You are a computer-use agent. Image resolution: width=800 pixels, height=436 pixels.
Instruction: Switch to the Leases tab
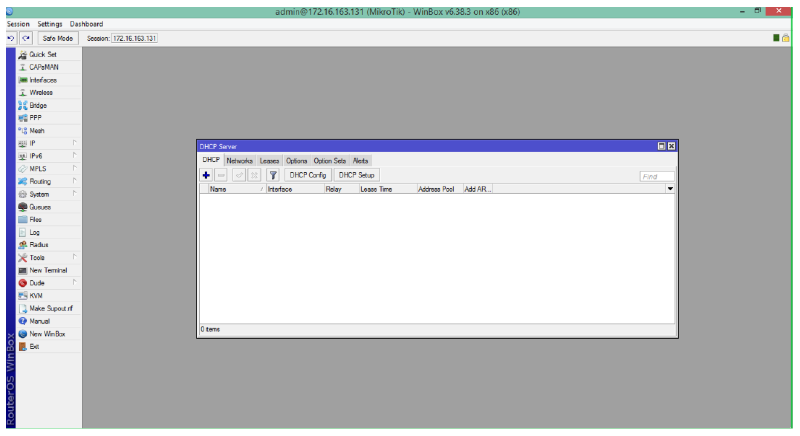269,161
